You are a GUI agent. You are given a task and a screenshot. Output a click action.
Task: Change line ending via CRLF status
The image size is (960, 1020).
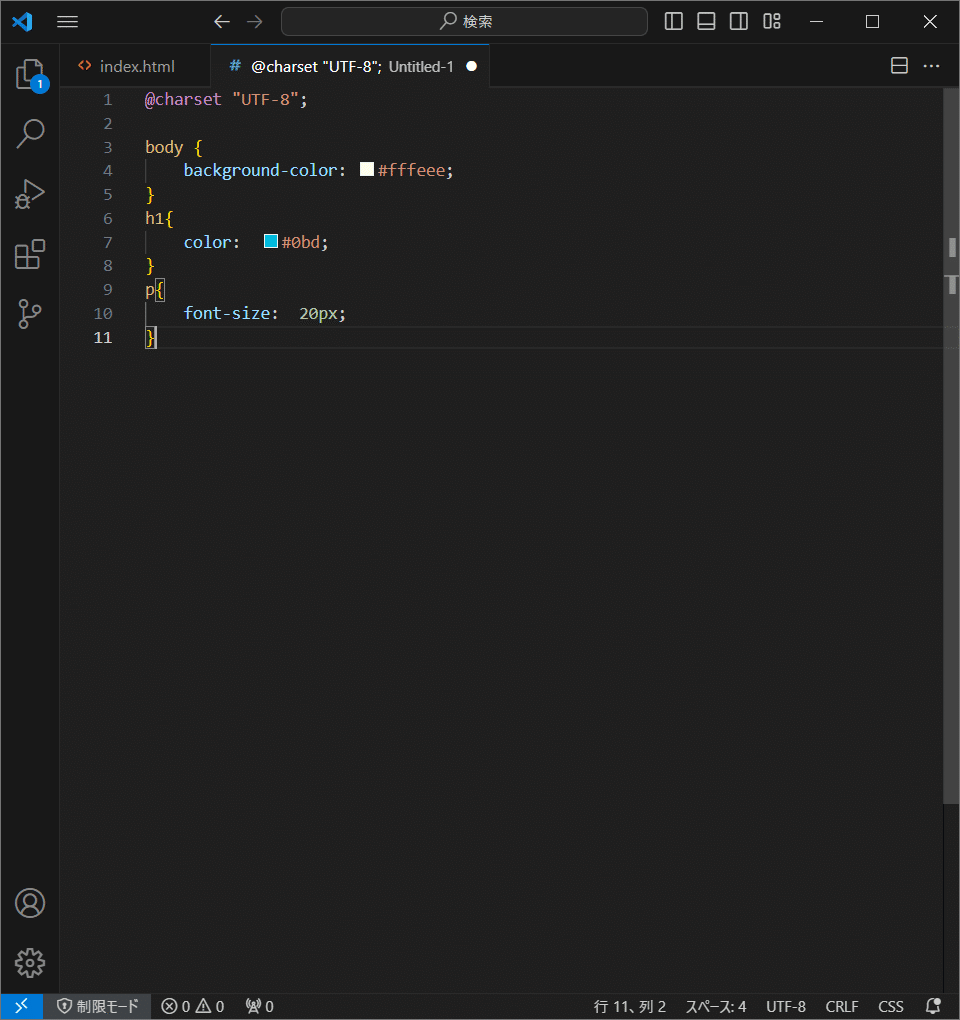coord(842,1006)
